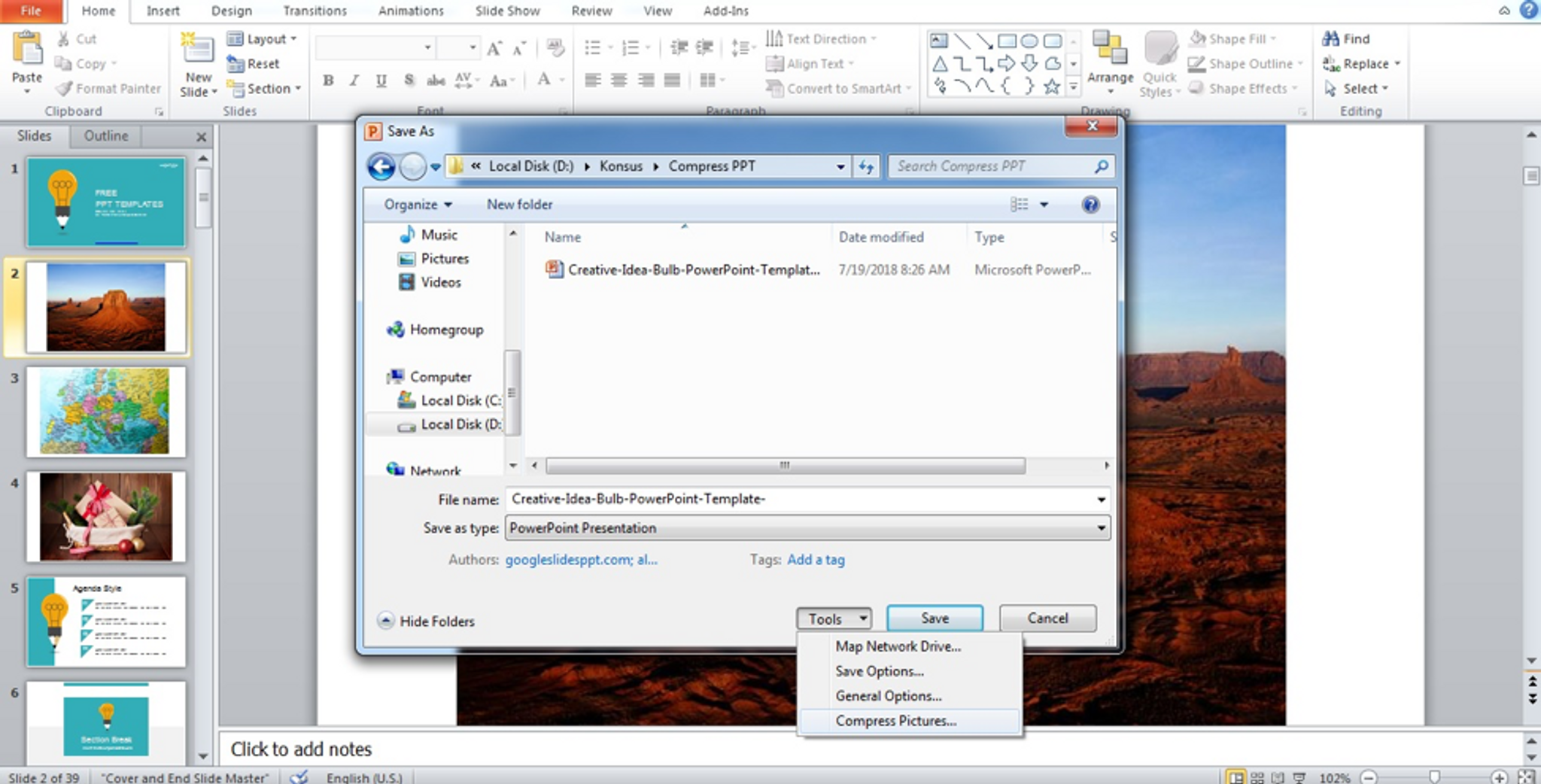
Task: Select the Format Painter brush
Action: coord(65,89)
